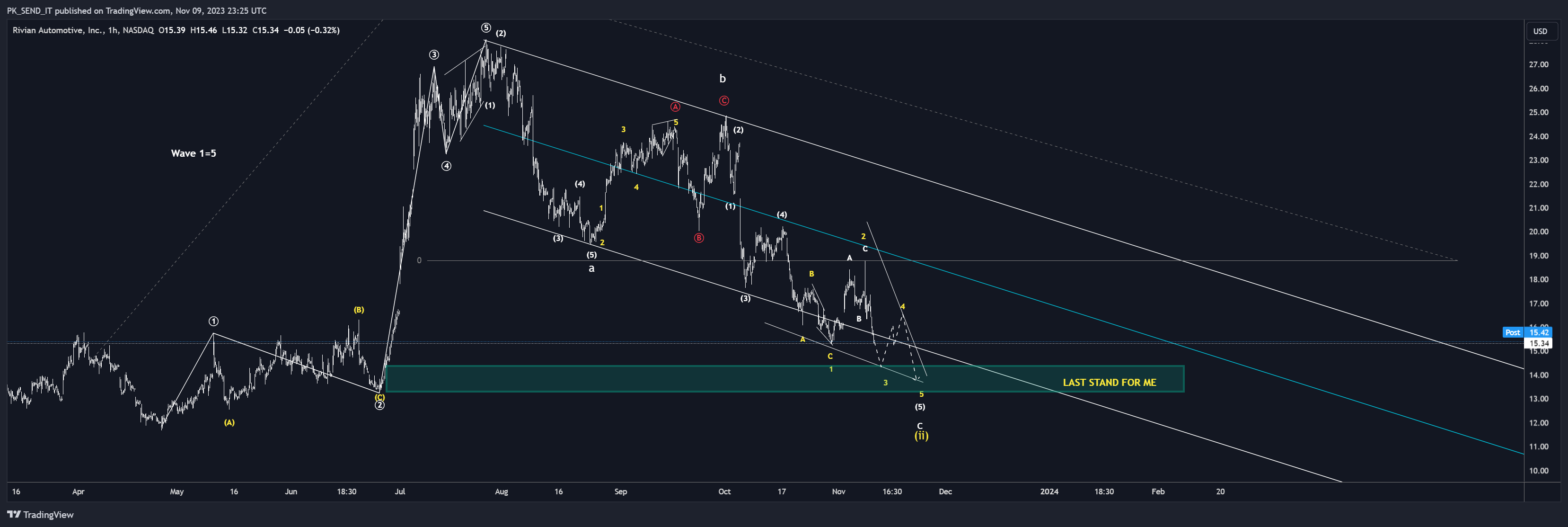Click the circled 3 wave label
1568x527 pixels.
[x=434, y=55]
